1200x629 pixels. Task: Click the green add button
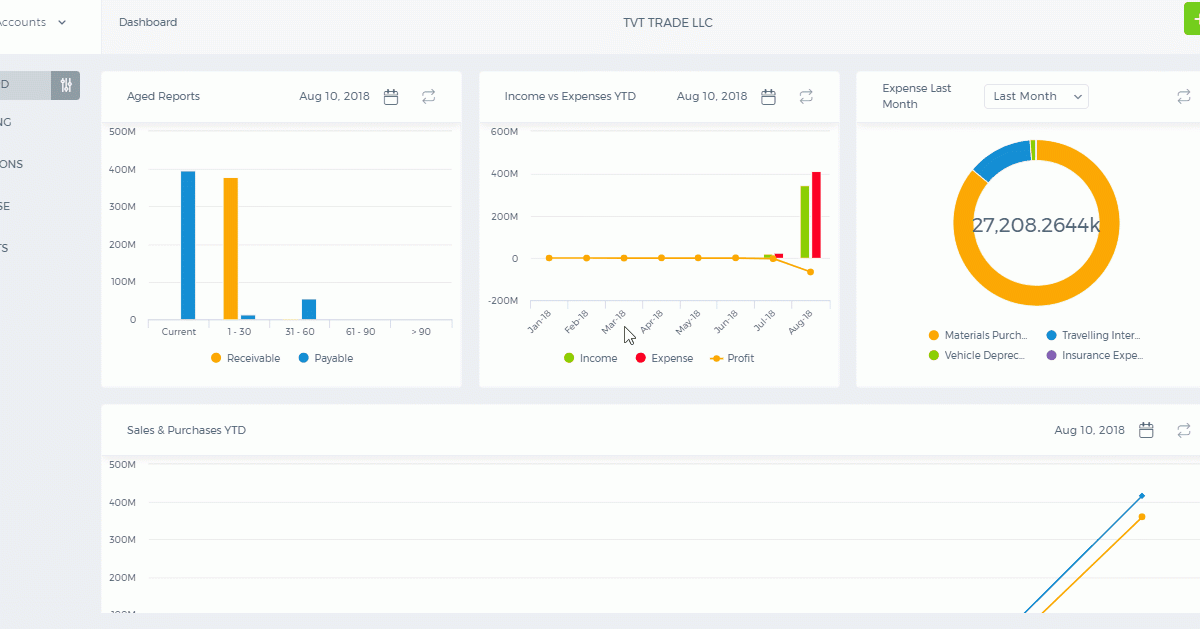click(1192, 19)
